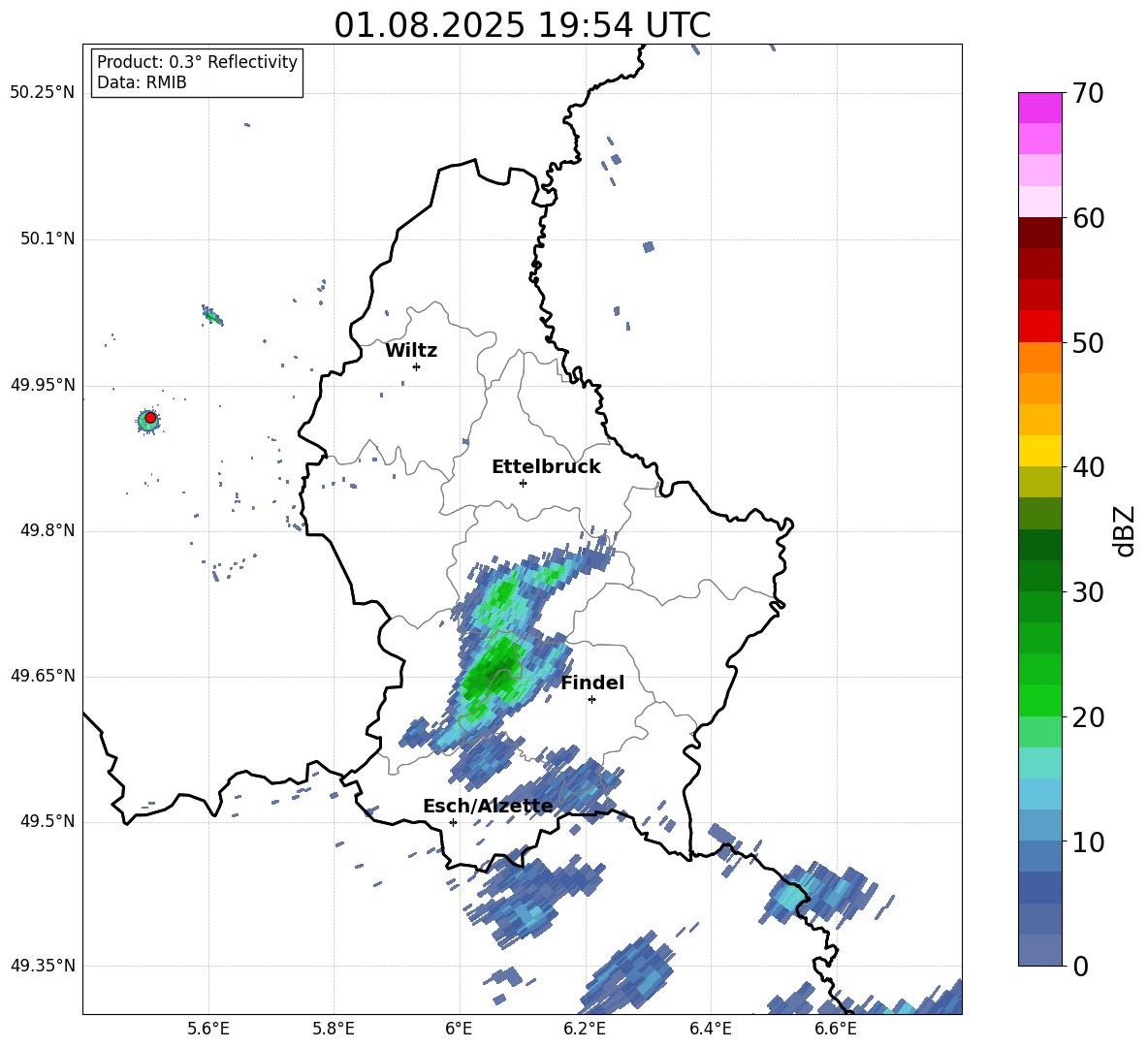
Task: Click the title '01.08.2025 19:54 UTC'
Action: [x=522, y=25]
